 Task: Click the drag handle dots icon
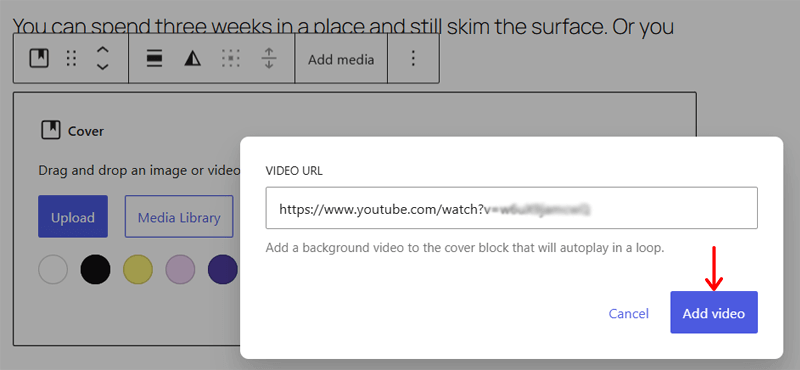click(x=71, y=59)
